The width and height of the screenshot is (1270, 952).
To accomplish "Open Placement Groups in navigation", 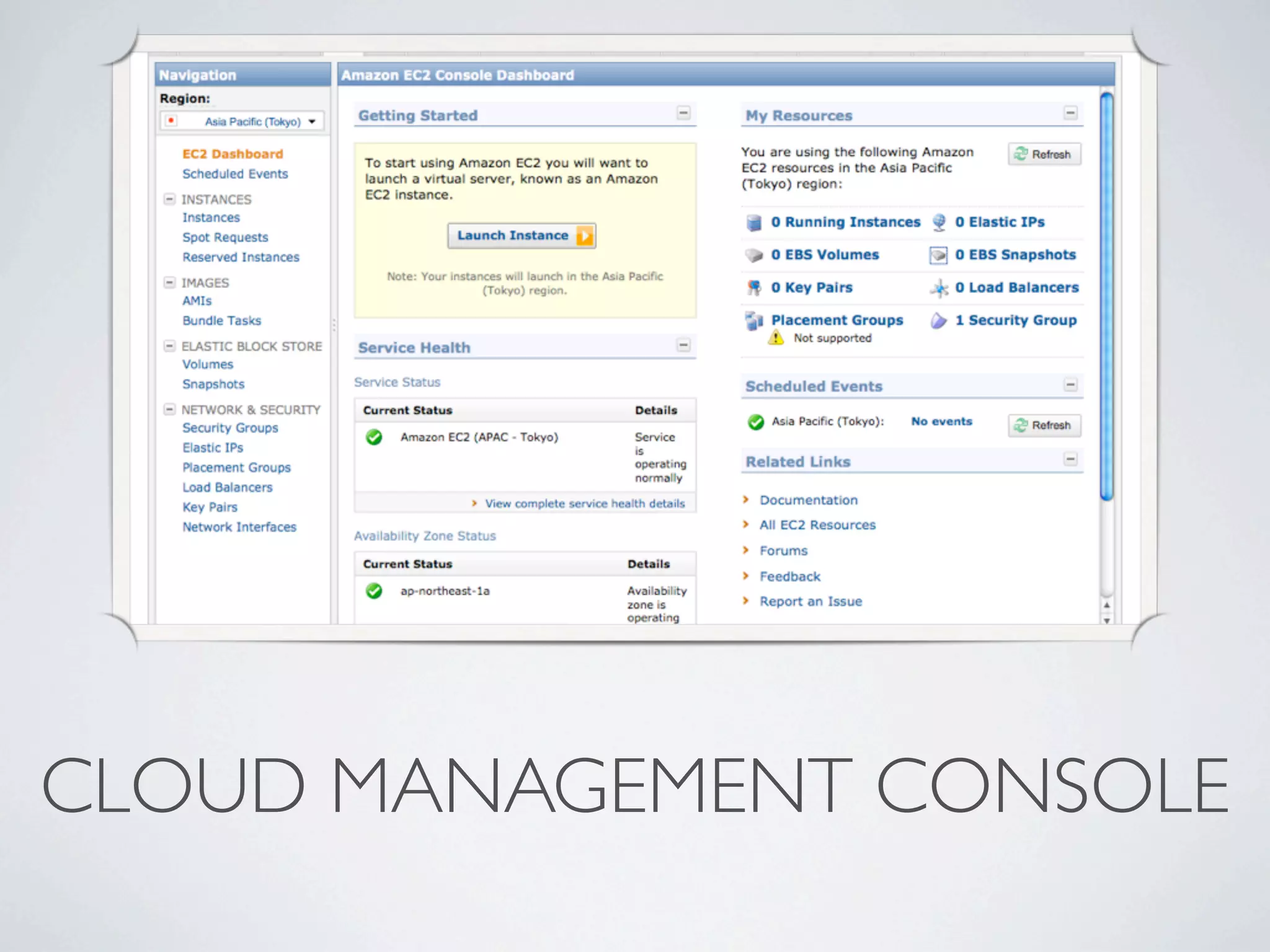I will click(x=236, y=467).
